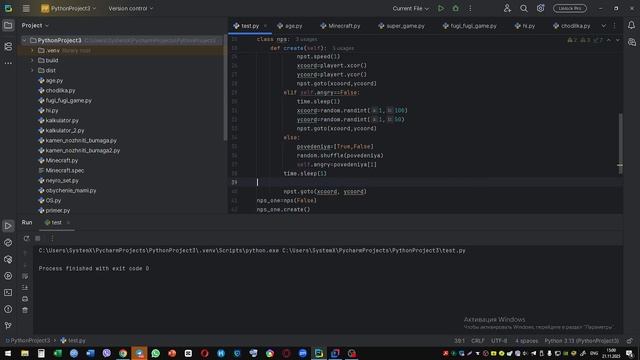Switch to the age.py editor tab
This screenshot has height=360, width=640.
290,26
